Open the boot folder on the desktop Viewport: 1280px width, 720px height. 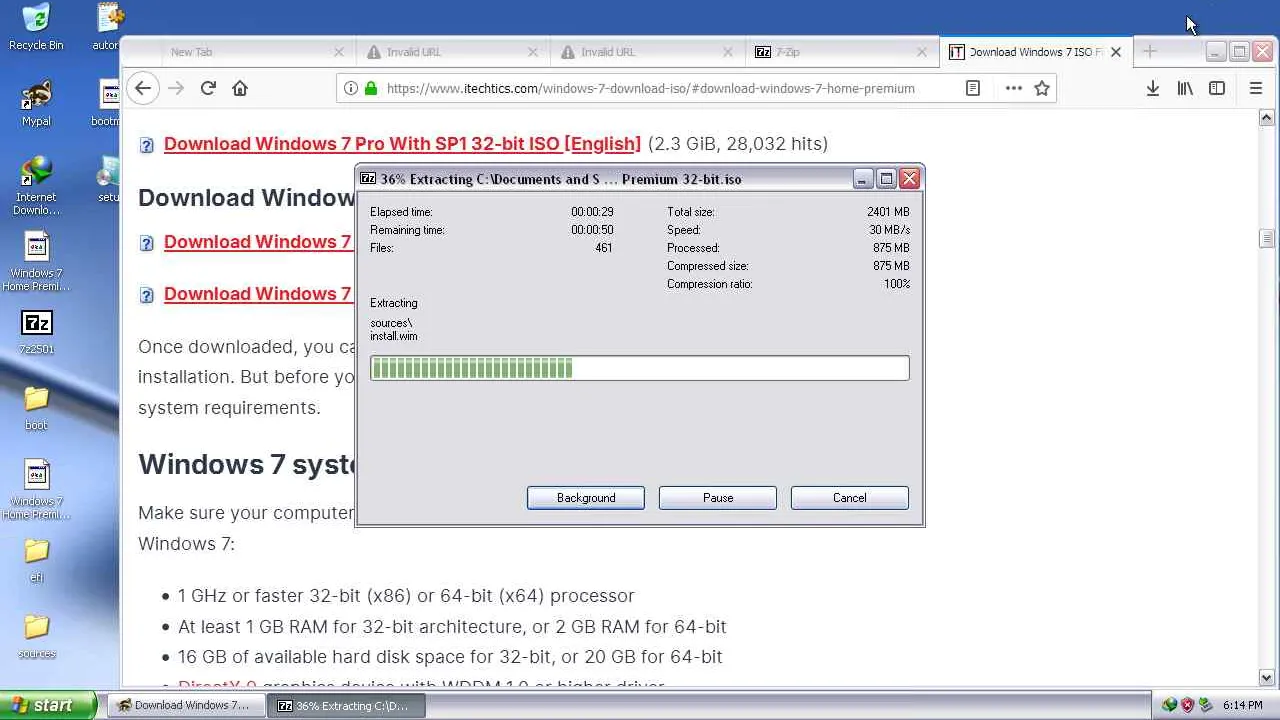pos(36,408)
